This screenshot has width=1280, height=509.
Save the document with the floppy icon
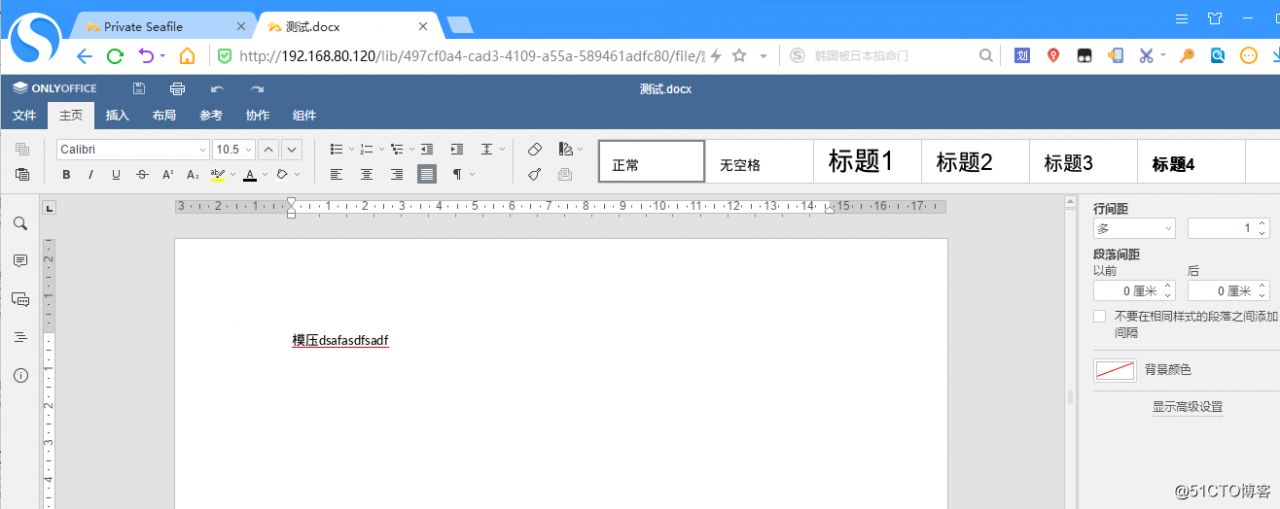click(139, 89)
